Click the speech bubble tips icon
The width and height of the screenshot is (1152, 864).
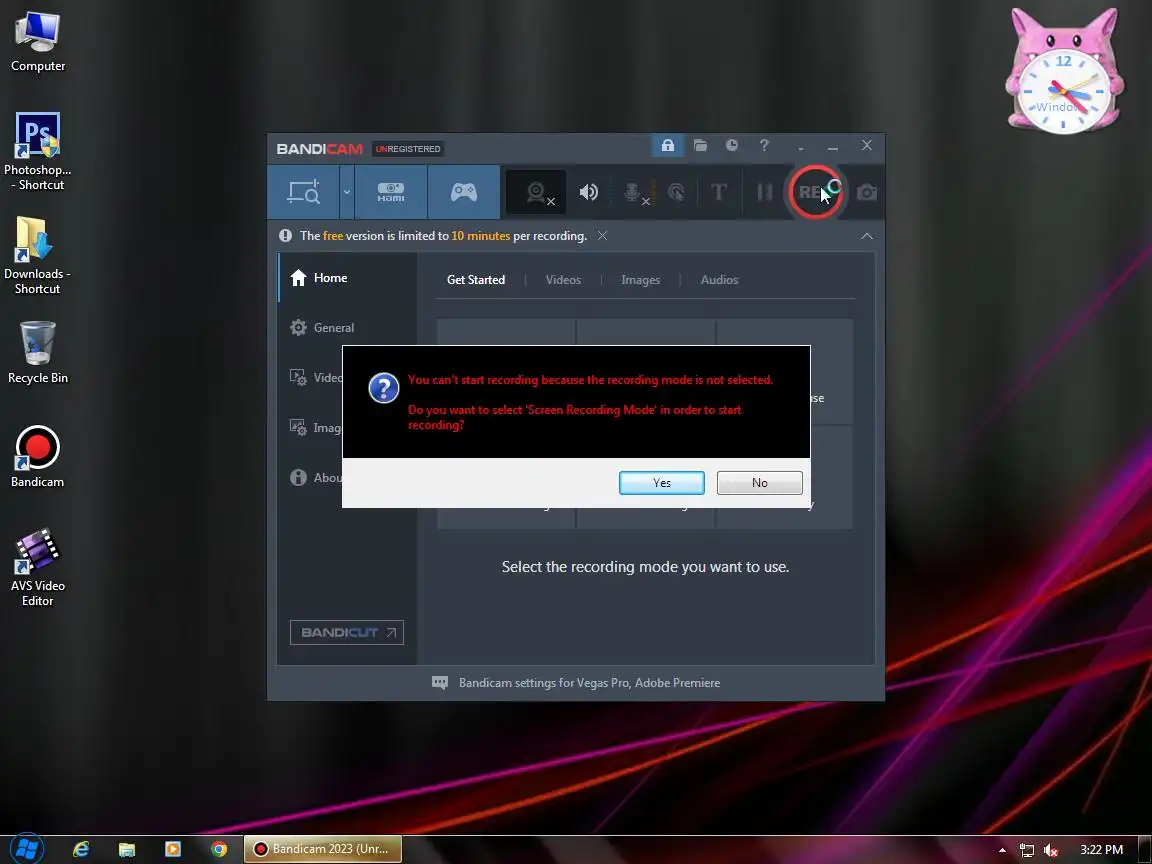point(440,683)
